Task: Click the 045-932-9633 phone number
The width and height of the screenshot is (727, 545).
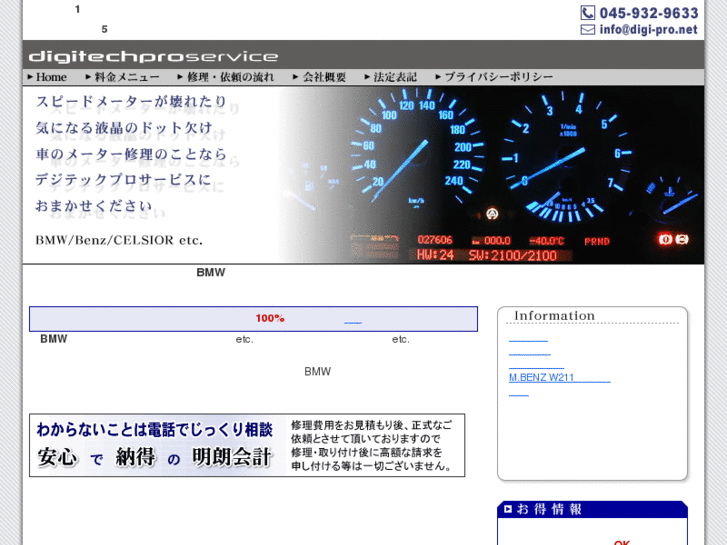Action: (649, 13)
